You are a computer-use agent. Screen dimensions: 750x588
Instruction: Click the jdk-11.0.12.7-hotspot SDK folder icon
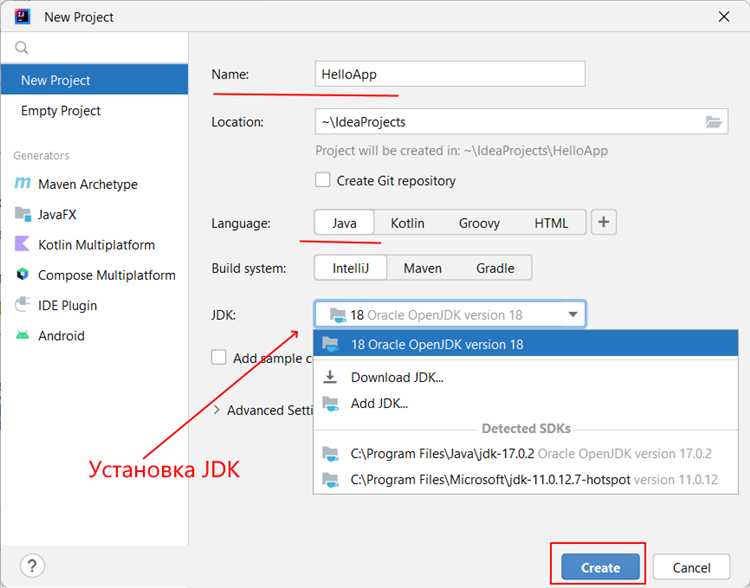click(331, 479)
